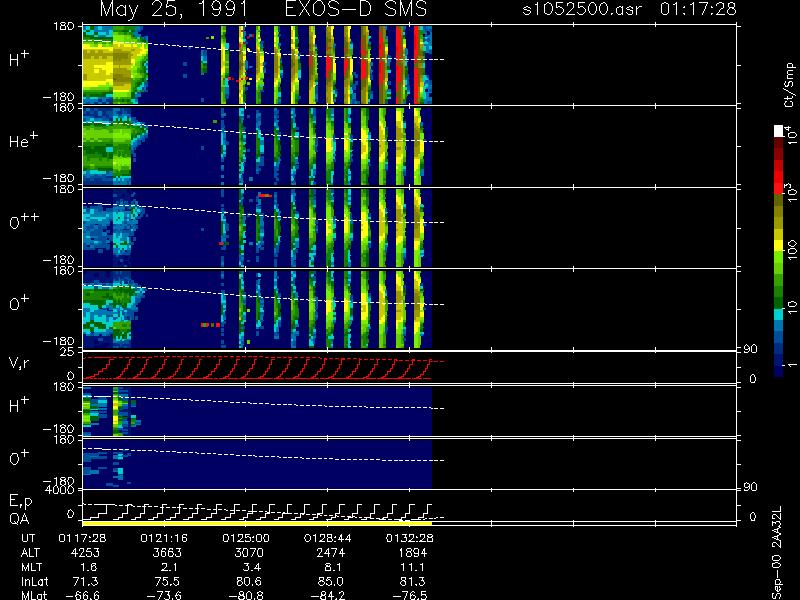Screen dimensions: 800x600
Task: Click the InLat value '81.3'
Action: (x=413, y=582)
